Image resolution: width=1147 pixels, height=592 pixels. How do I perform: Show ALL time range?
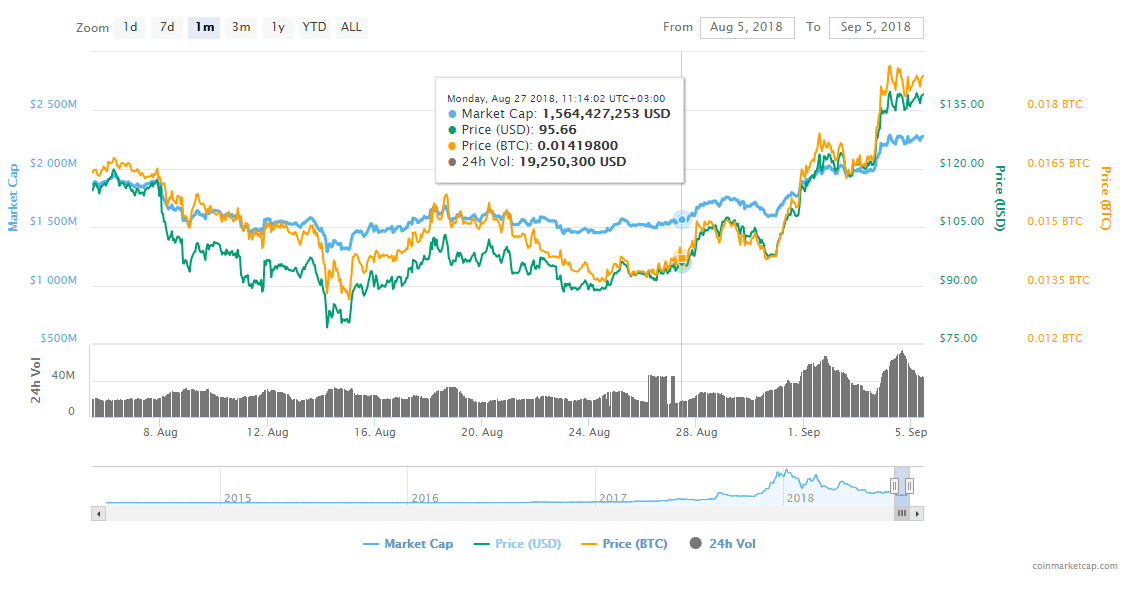351,27
